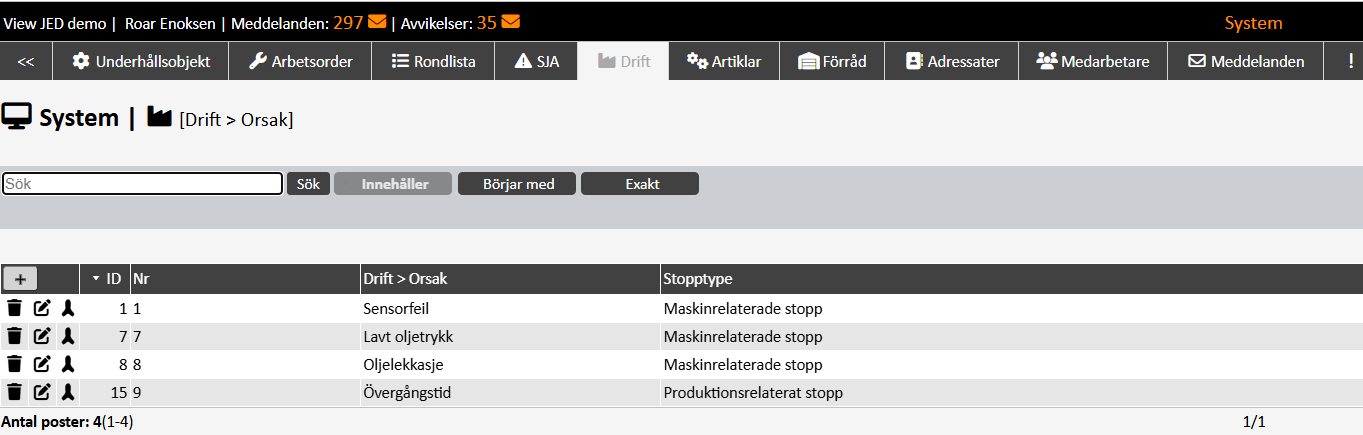Viewport: 1363px width, 435px height.
Task: Select the Innehåller search mode
Action: (x=394, y=184)
